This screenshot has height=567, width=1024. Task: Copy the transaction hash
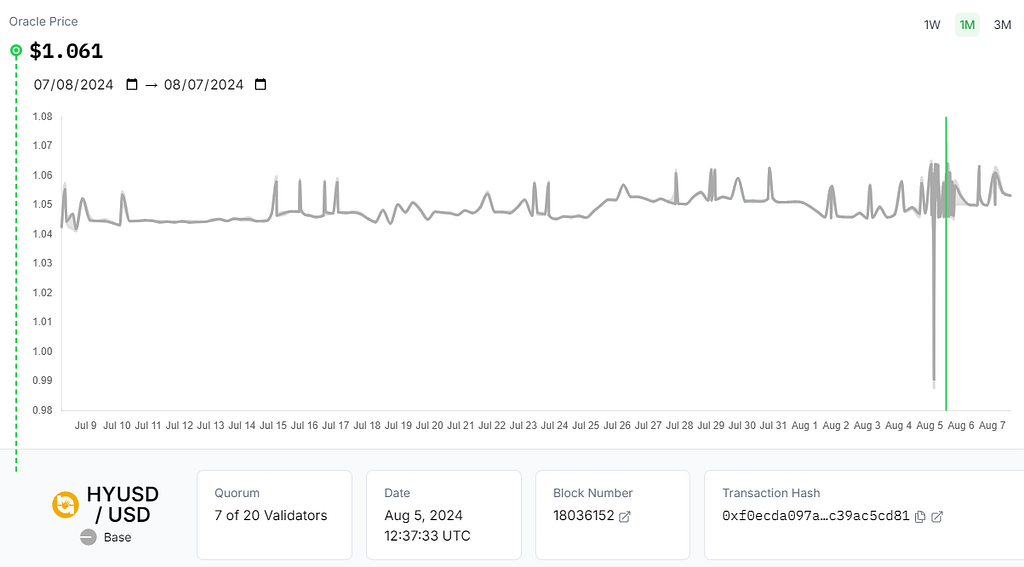coord(920,517)
